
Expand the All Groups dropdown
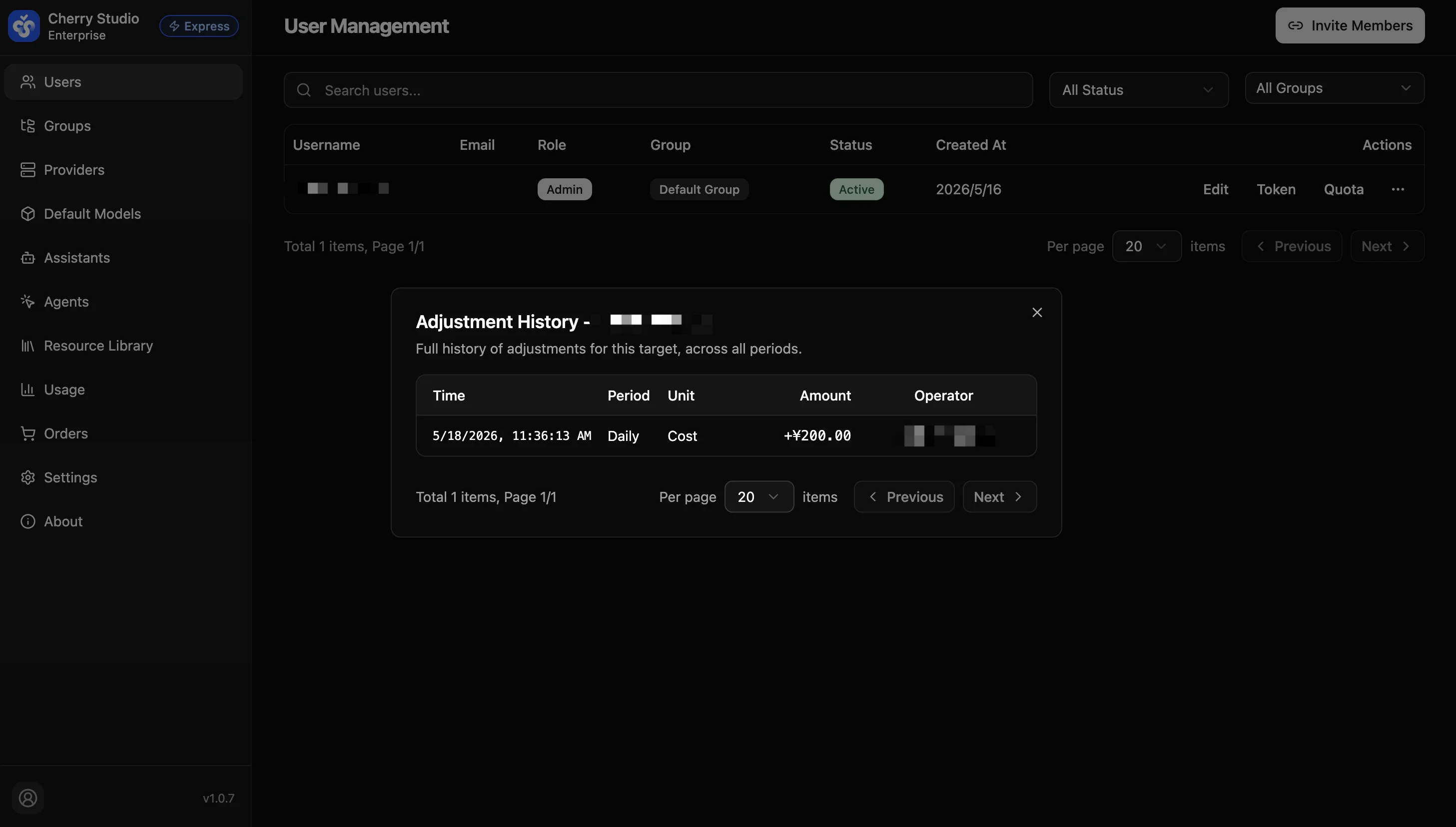tap(1335, 88)
